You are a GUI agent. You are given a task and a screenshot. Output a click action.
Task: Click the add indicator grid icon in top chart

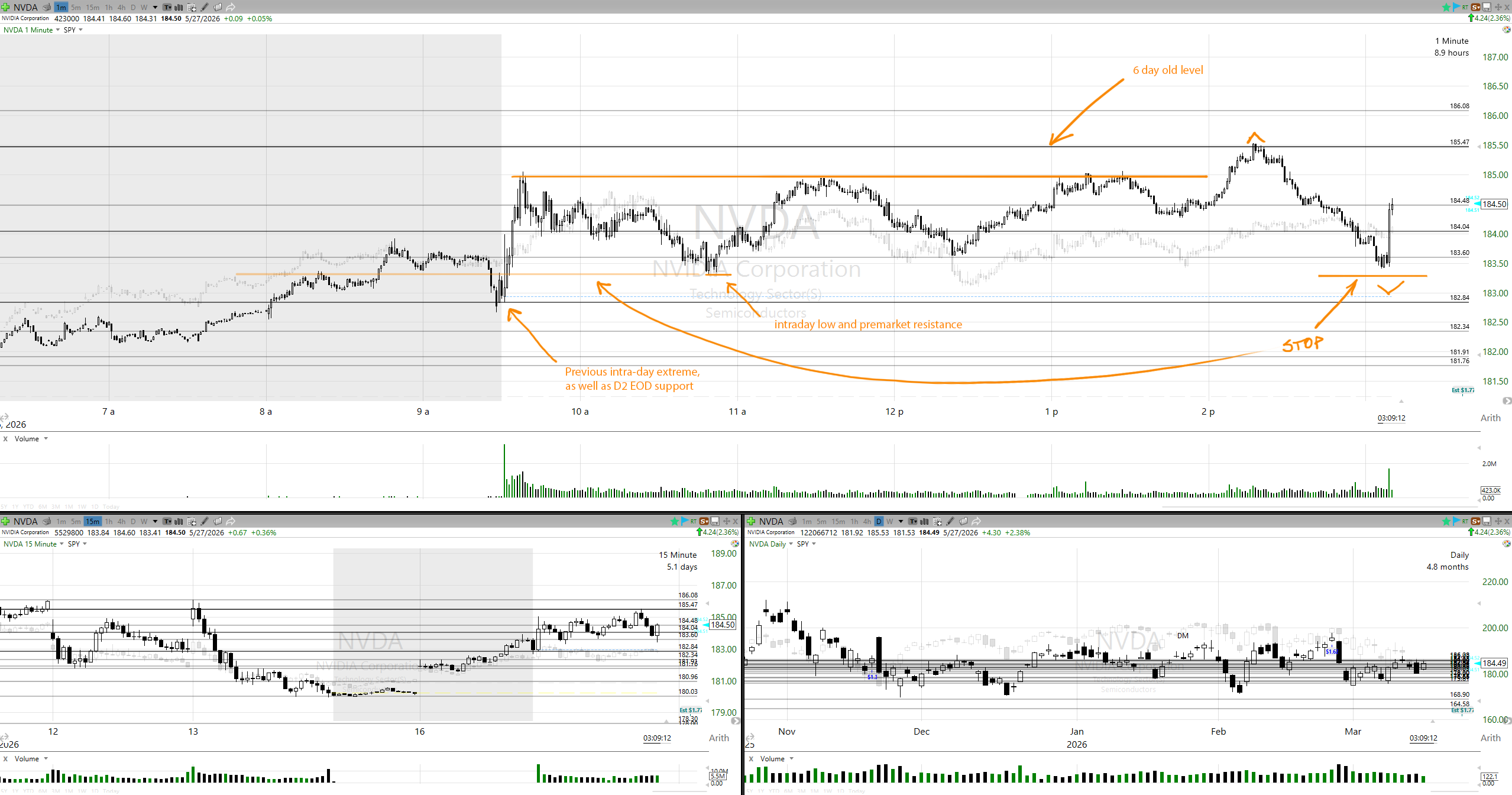(192, 7)
